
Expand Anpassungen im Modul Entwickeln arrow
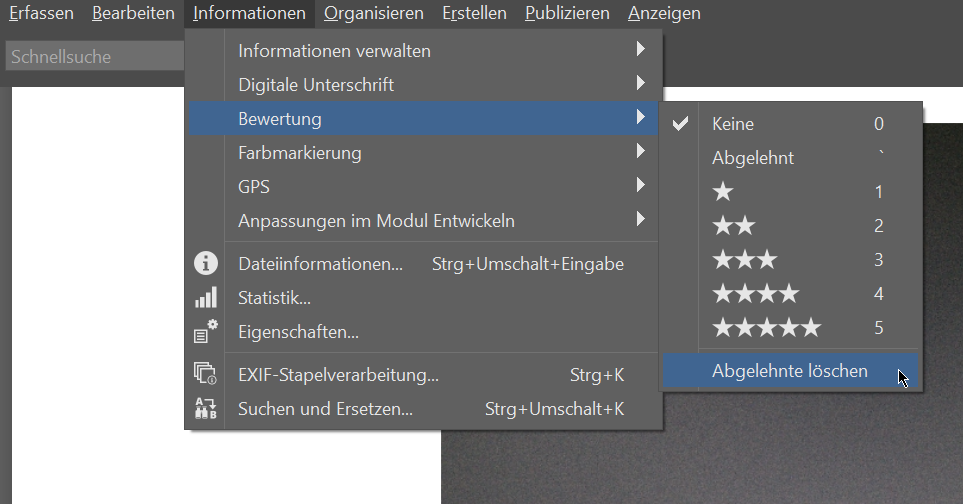[641, 219]
